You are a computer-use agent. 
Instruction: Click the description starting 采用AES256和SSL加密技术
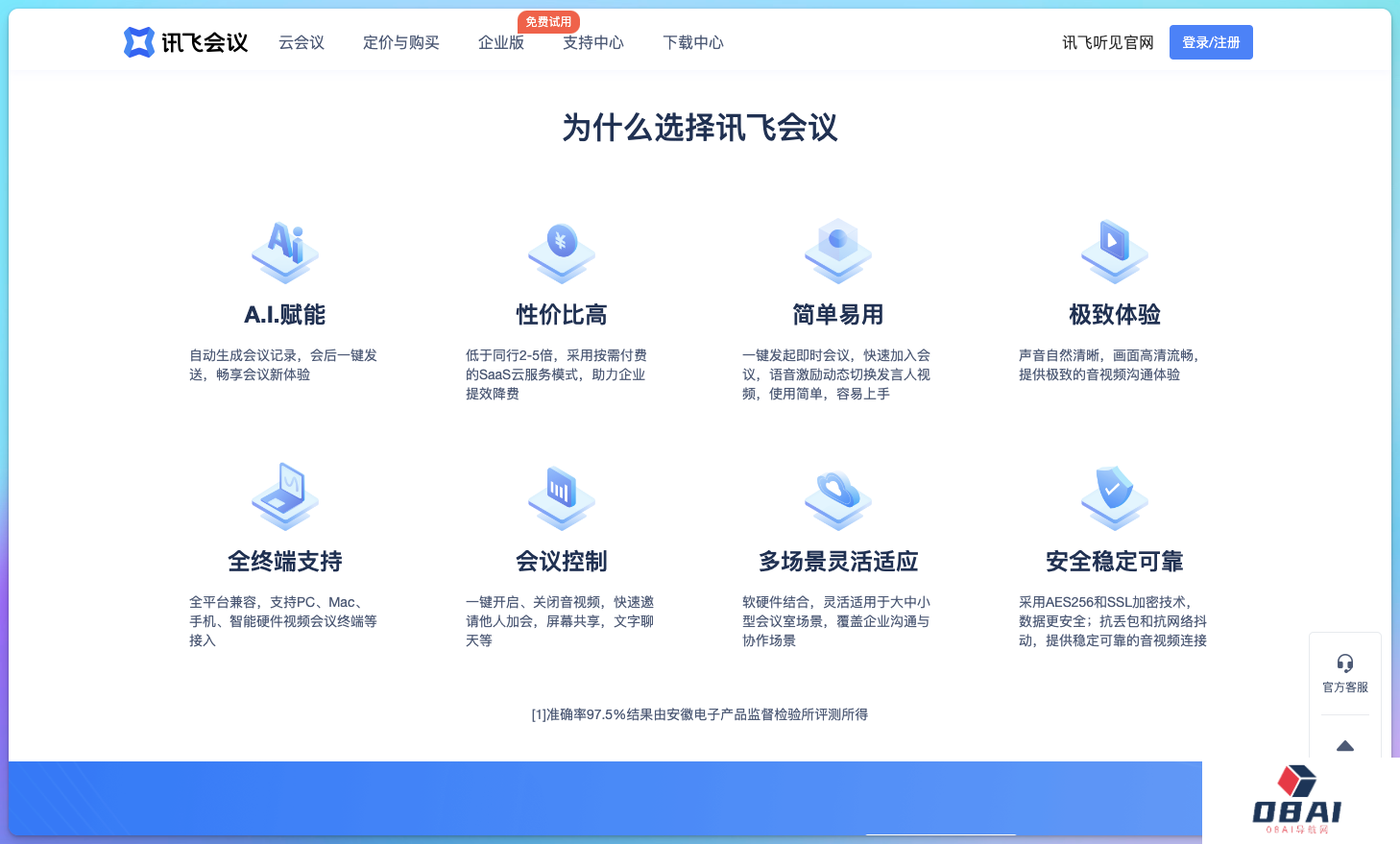pyautogui.click(x=1113, y=621)
